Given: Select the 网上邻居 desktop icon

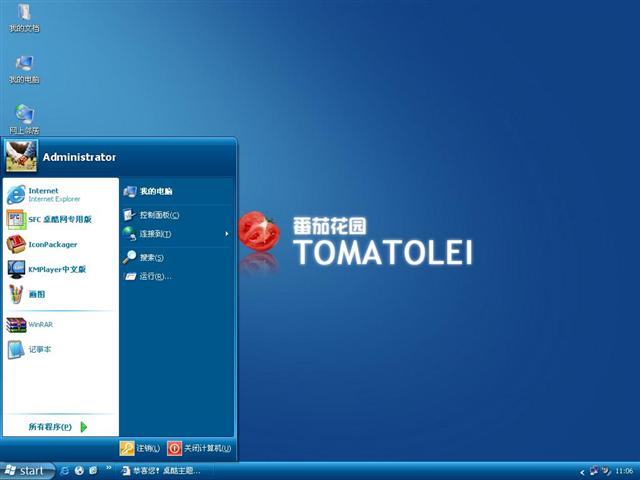Looking at the screenshot, I should (x=24, y=120).
